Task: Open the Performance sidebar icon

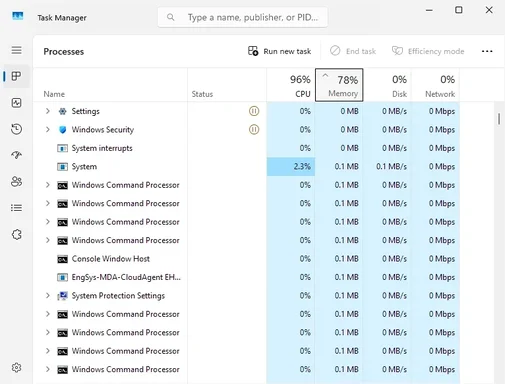Action: (x=16, y=103)
